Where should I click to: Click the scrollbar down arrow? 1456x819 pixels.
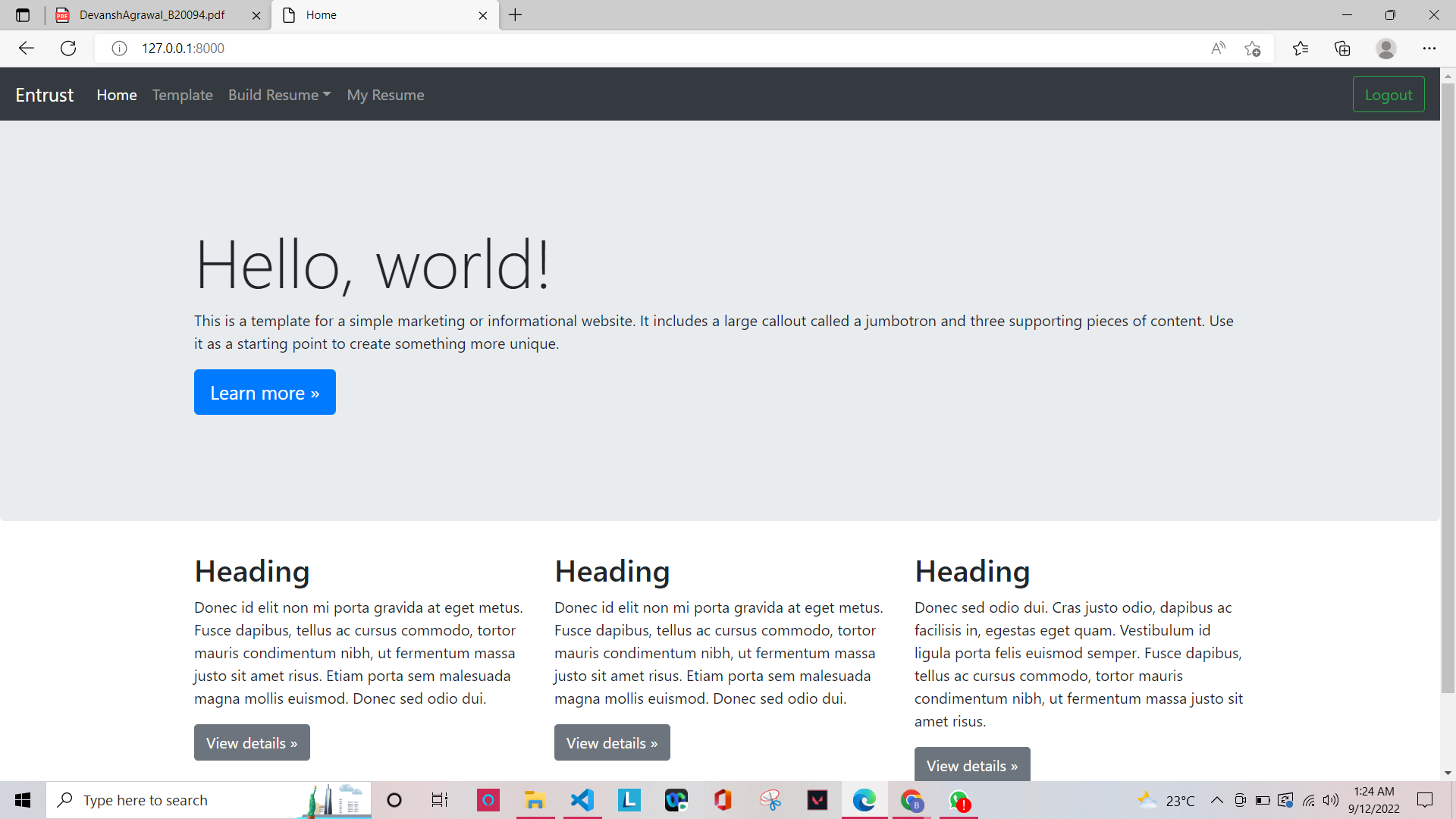1448,773
